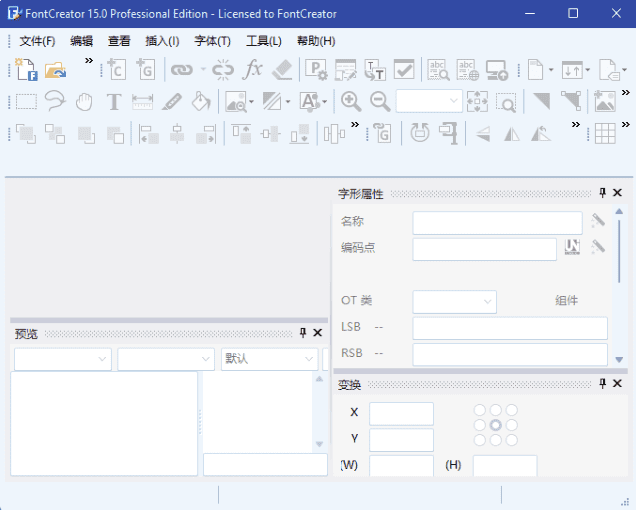
Task: Click the 组件 button
Action: click(x=566, y=301)
